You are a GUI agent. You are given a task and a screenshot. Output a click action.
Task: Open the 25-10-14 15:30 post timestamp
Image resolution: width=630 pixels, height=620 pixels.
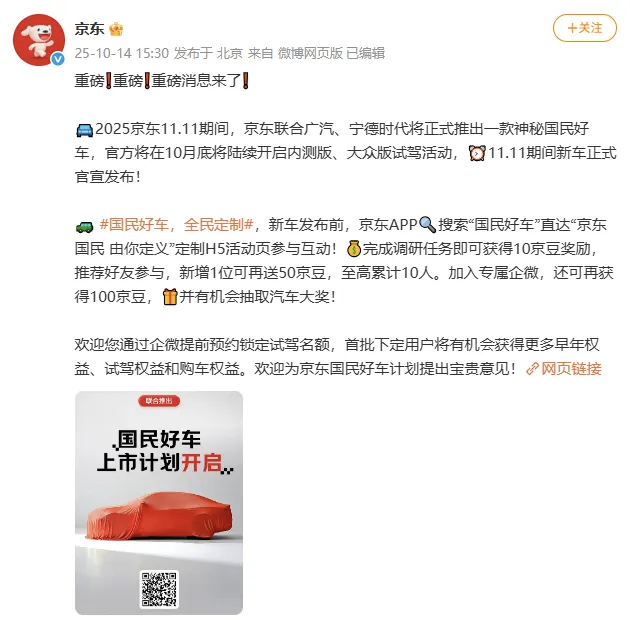[122, 53]
